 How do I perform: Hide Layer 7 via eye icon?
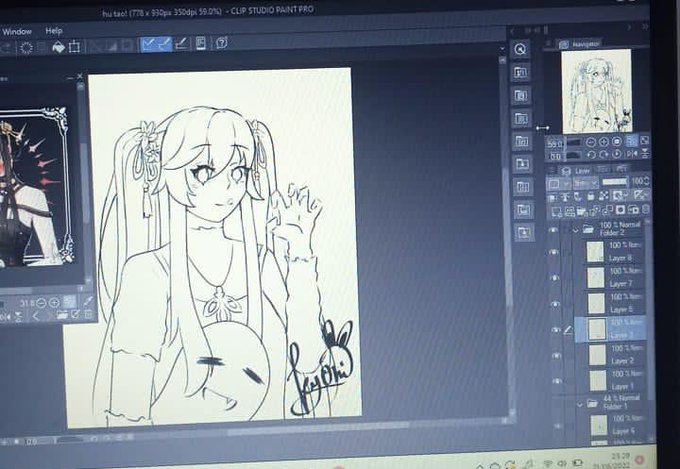click(555, 278)
